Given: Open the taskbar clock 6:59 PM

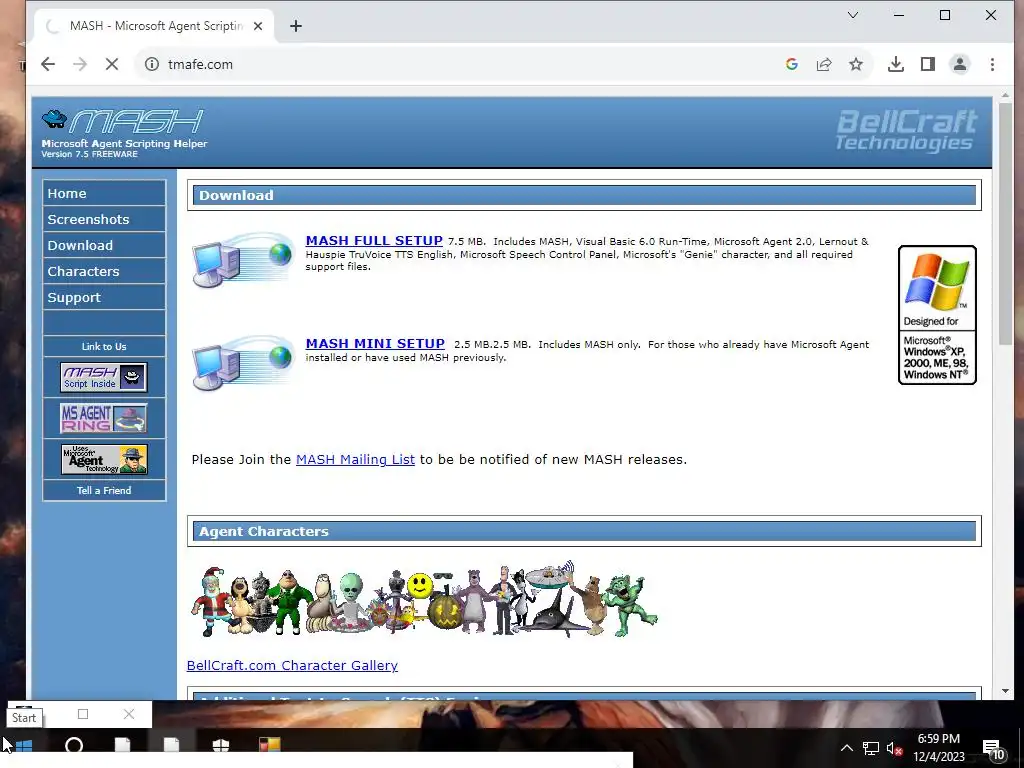Looking at the screenshot, I should pyautogui.click(x=938, y=748).
